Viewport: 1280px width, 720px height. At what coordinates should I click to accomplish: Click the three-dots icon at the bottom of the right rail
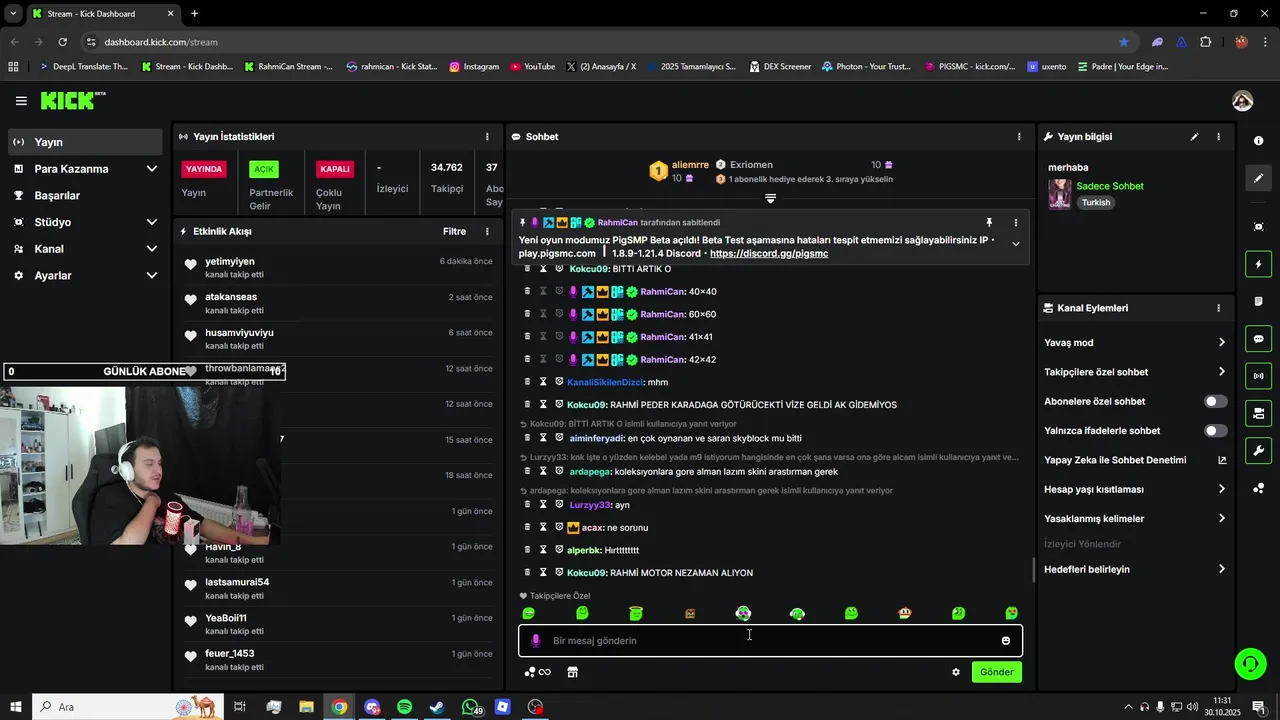1258,488
